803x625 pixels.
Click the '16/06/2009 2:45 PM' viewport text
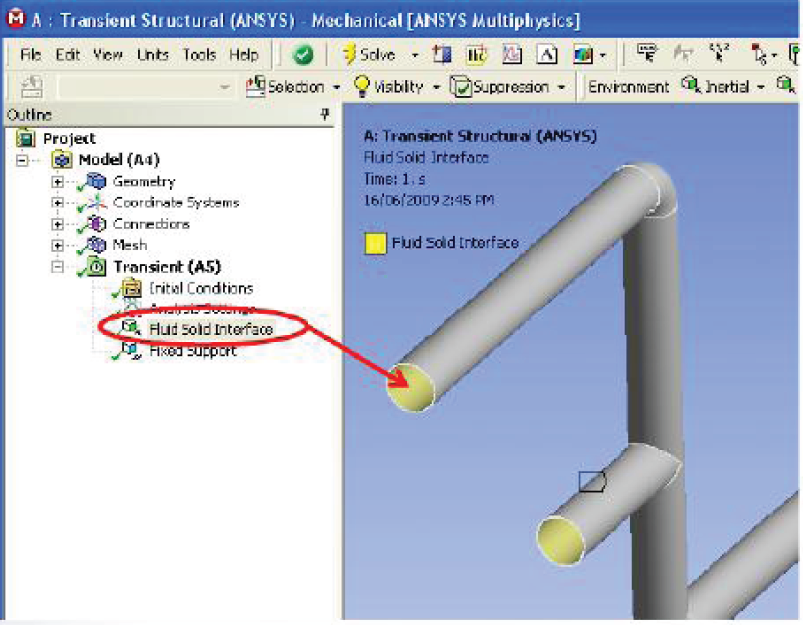point(429,200)
